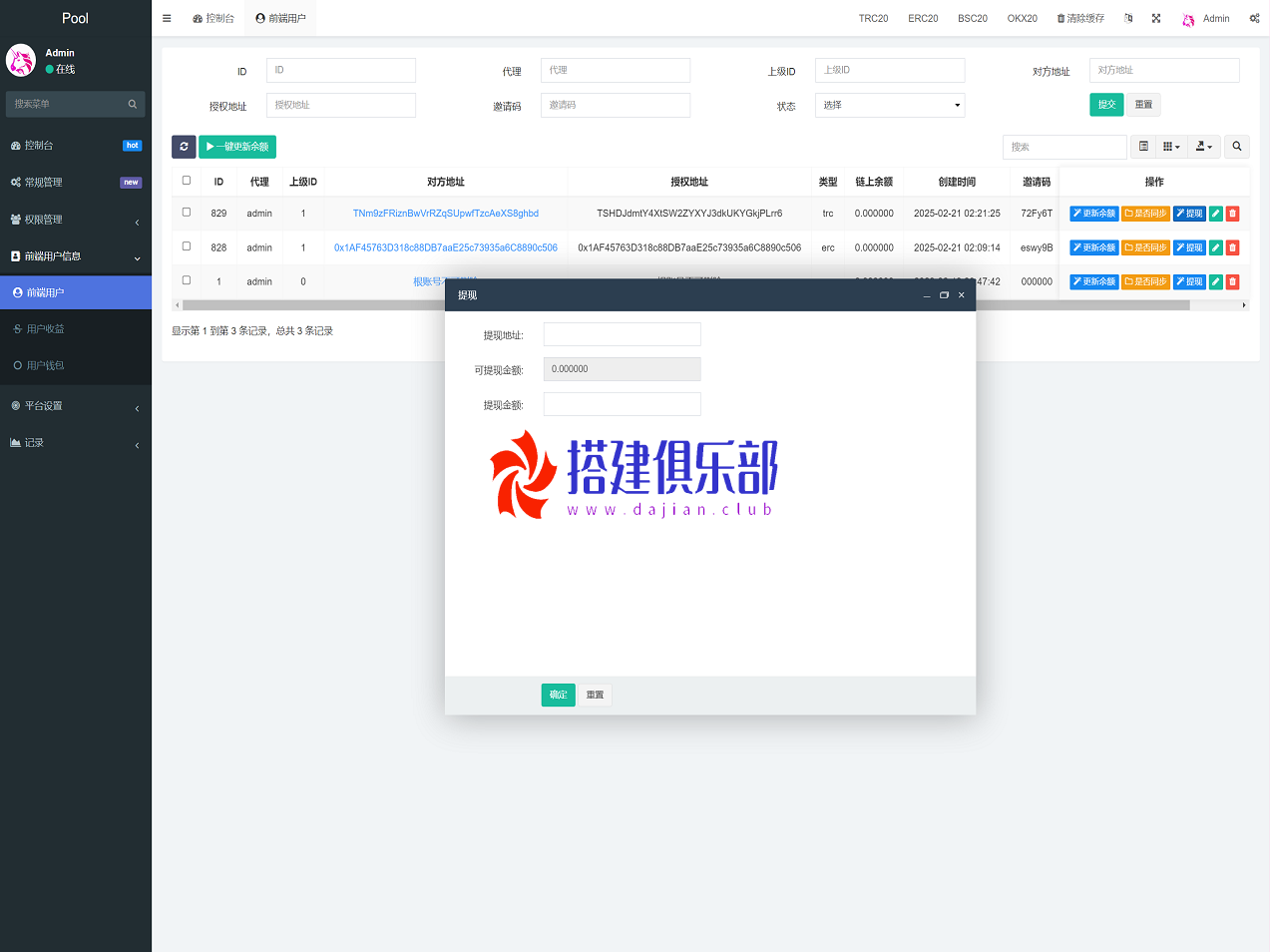1270x952 pixels.
Task: Open the language switch icon in top bar
Action: [1128, 18]
